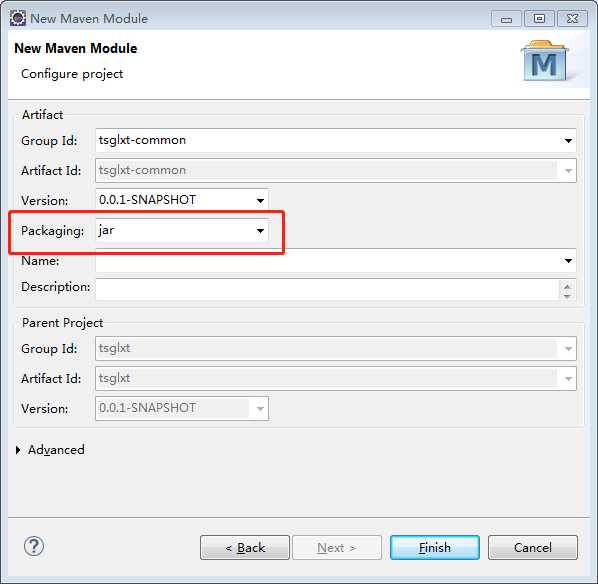Click the Cancel button
598x584 pixels.
[533, 547]
